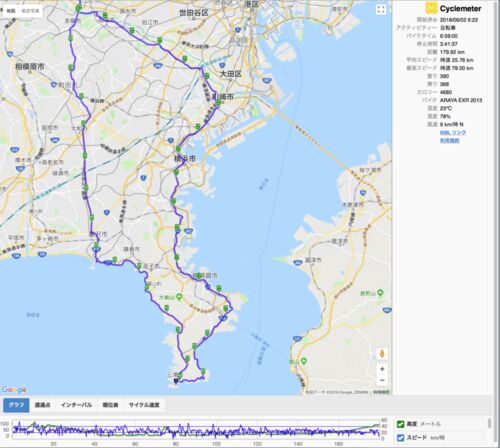Screen dimensions: 500x448
Task: Open the Google logo on the map
Action: [x=14, y=389]
